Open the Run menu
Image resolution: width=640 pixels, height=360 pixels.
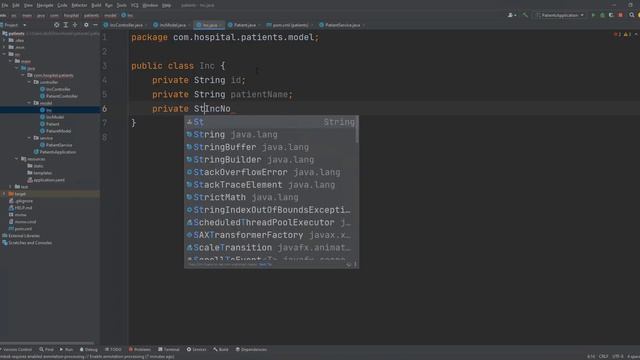point(109,5)
